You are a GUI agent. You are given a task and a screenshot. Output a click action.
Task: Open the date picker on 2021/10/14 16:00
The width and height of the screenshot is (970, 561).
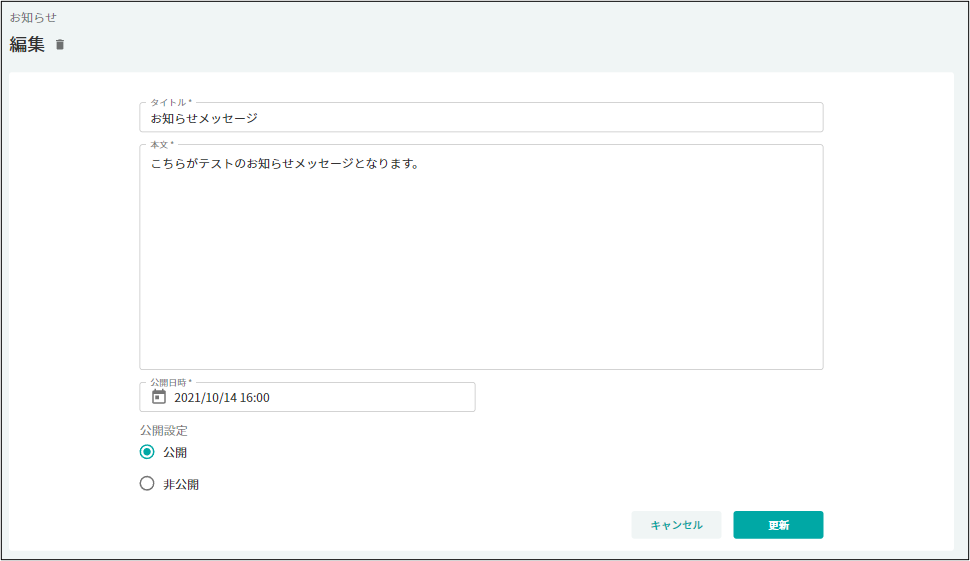(x=222, y=398)
